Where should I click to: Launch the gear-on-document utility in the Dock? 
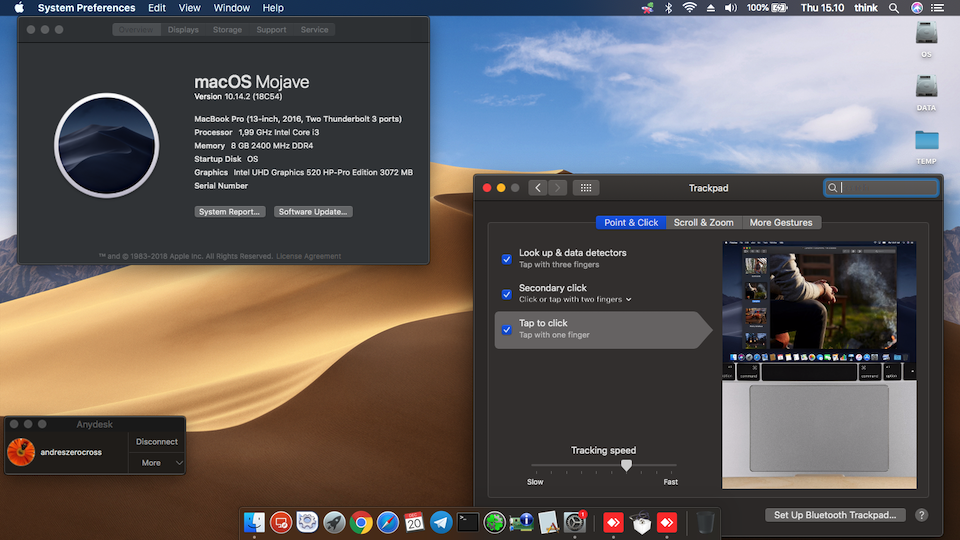point(307,522)
